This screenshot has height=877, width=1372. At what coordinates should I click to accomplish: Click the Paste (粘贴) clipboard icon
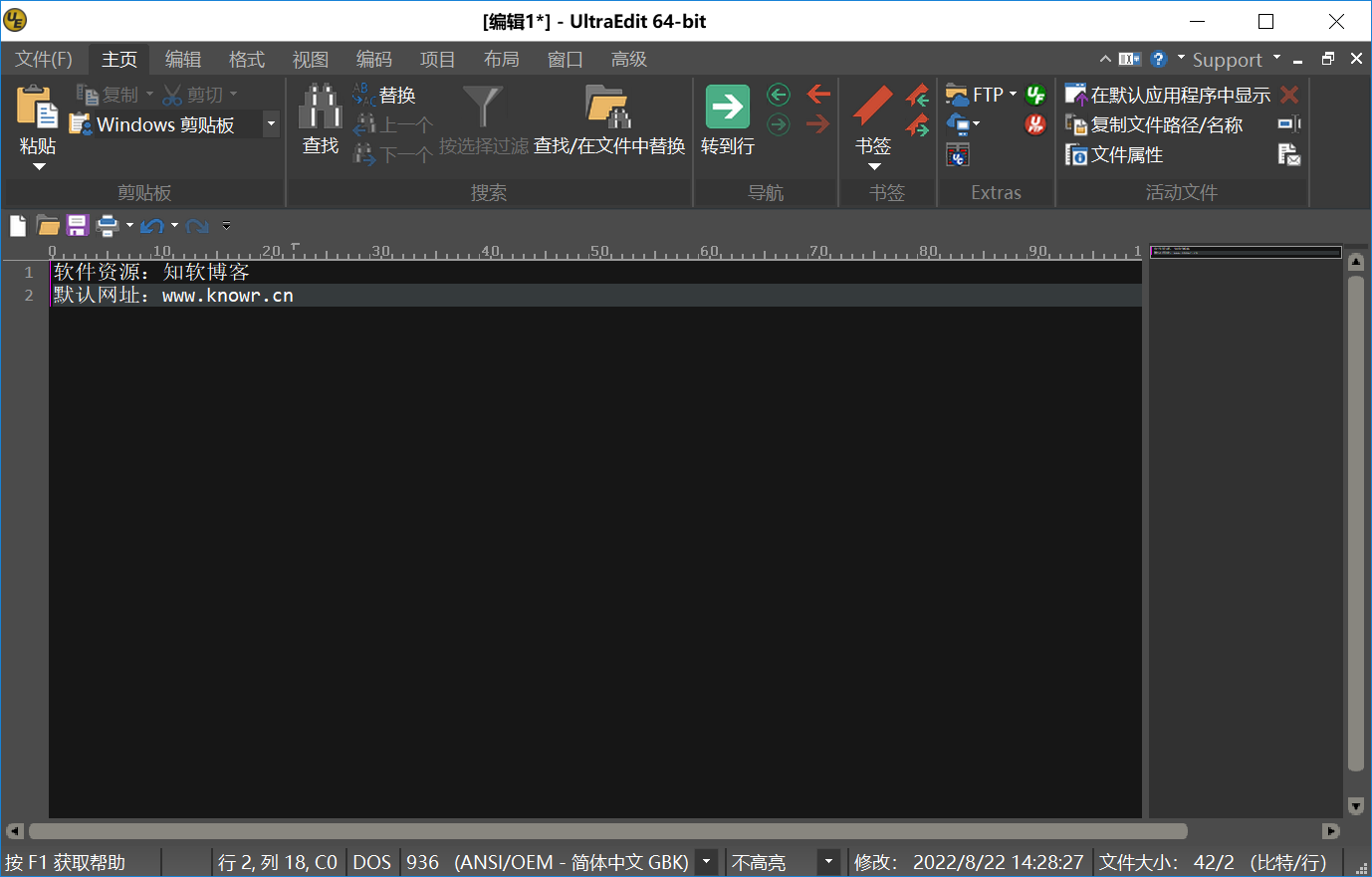click(37, 106)
